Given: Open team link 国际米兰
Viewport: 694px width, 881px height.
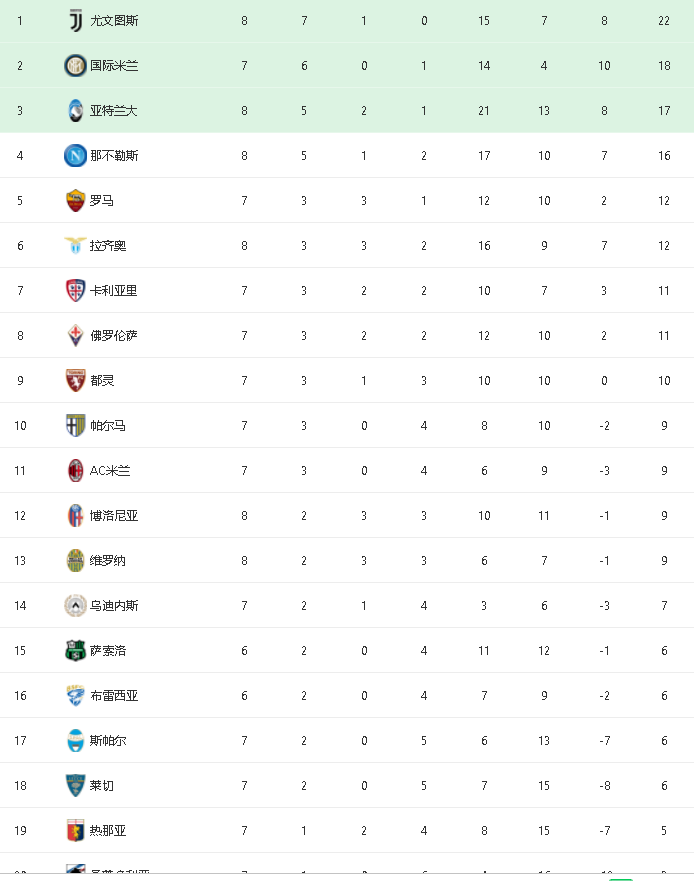Looking at the screenshot, I should (114, 66).
